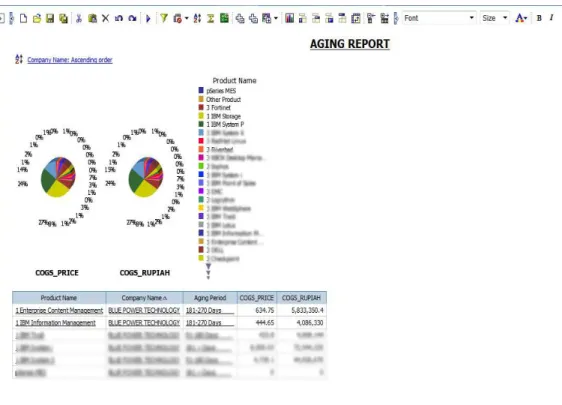Image resolution: width=562 pixels, height=405 pixels.
Task: Click the Pivot toolbar icon
Action: [316, 18]
